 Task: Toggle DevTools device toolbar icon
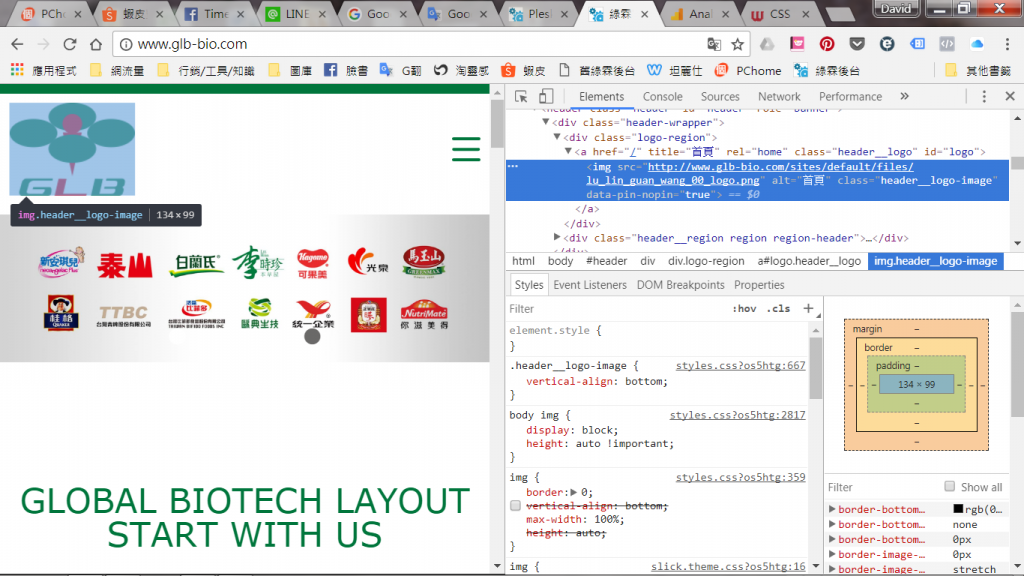click(x=546, y=97)
